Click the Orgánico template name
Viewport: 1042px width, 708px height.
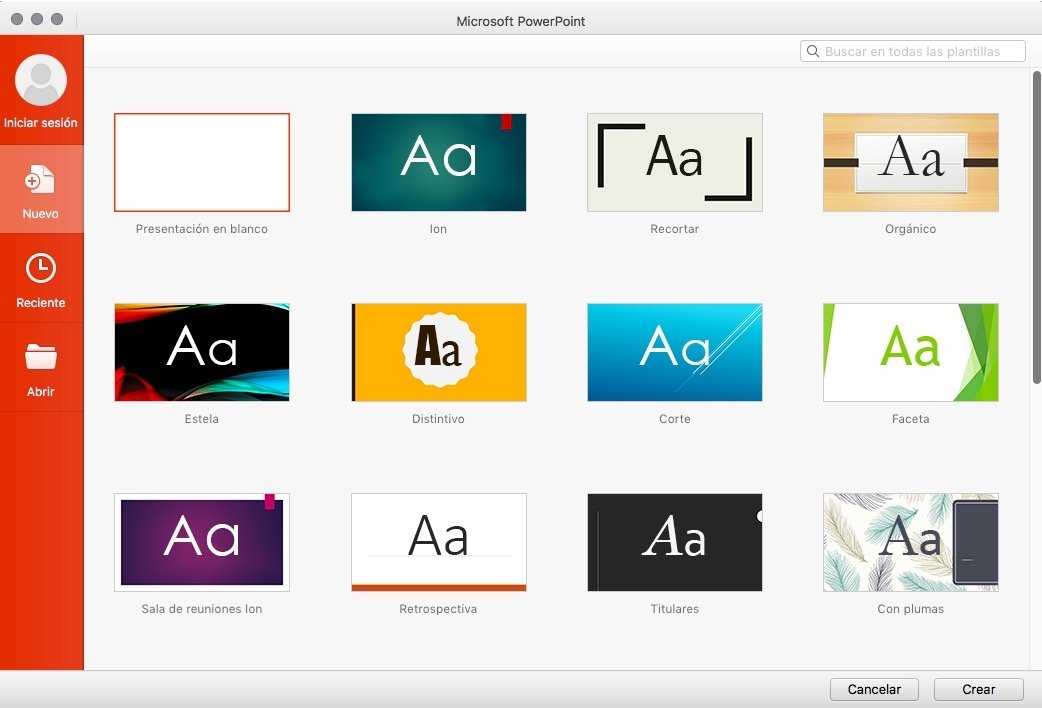tap(910, 229)
